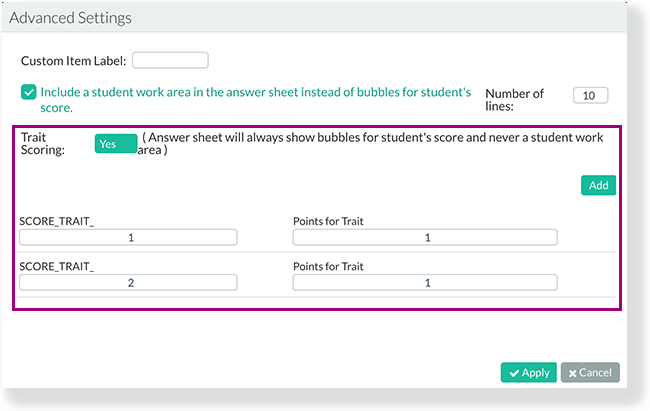Focus the Custom Item Label field
Image resolution: width=650 pixels, height=411 pixels.
[170, 60]
